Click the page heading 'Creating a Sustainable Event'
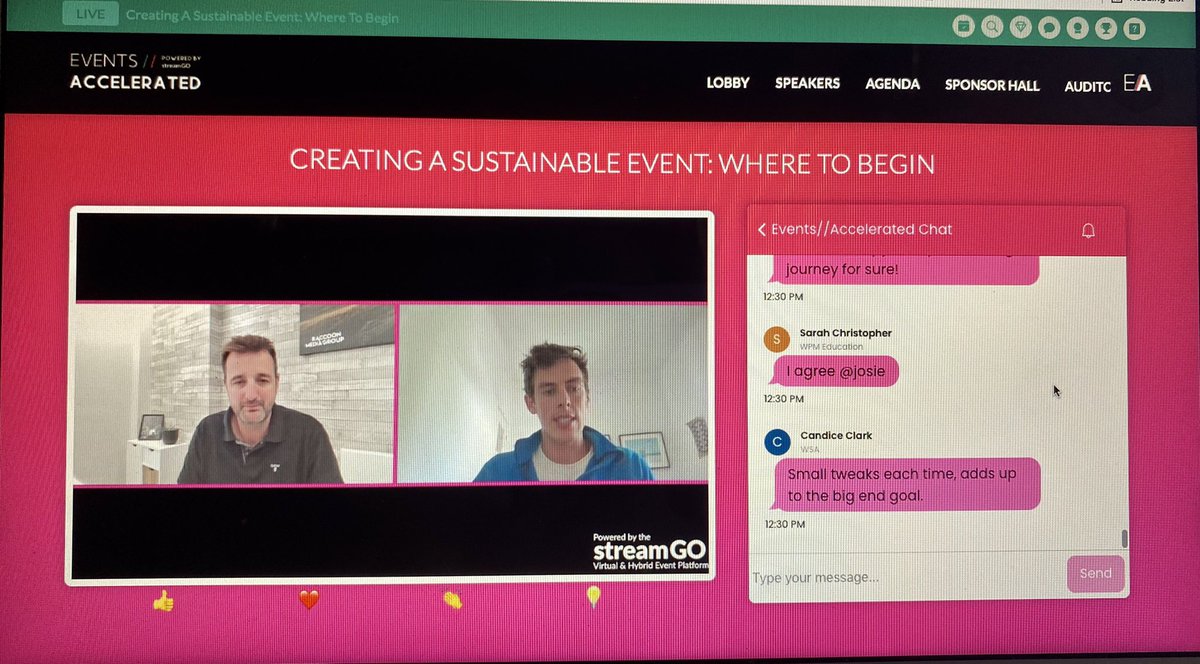 (612, 162)
